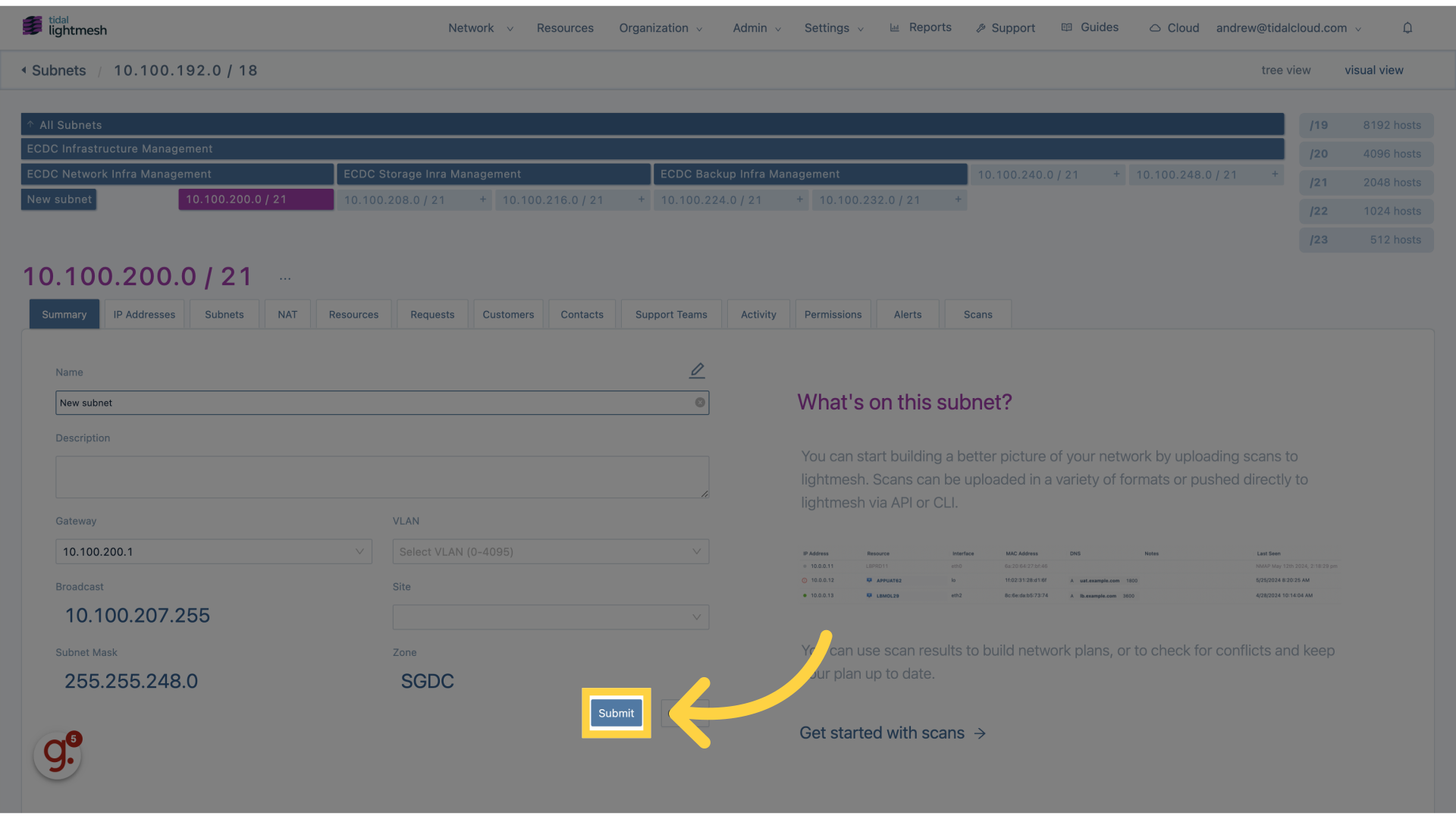Click the Reports bar chart icon
The image size is (1456, 819).
[x=894, y=27]
